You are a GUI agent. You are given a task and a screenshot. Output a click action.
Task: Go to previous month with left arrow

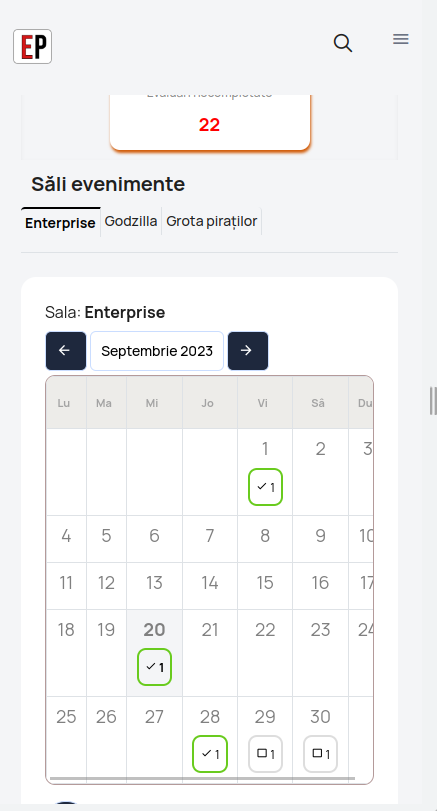click(66, 351)
